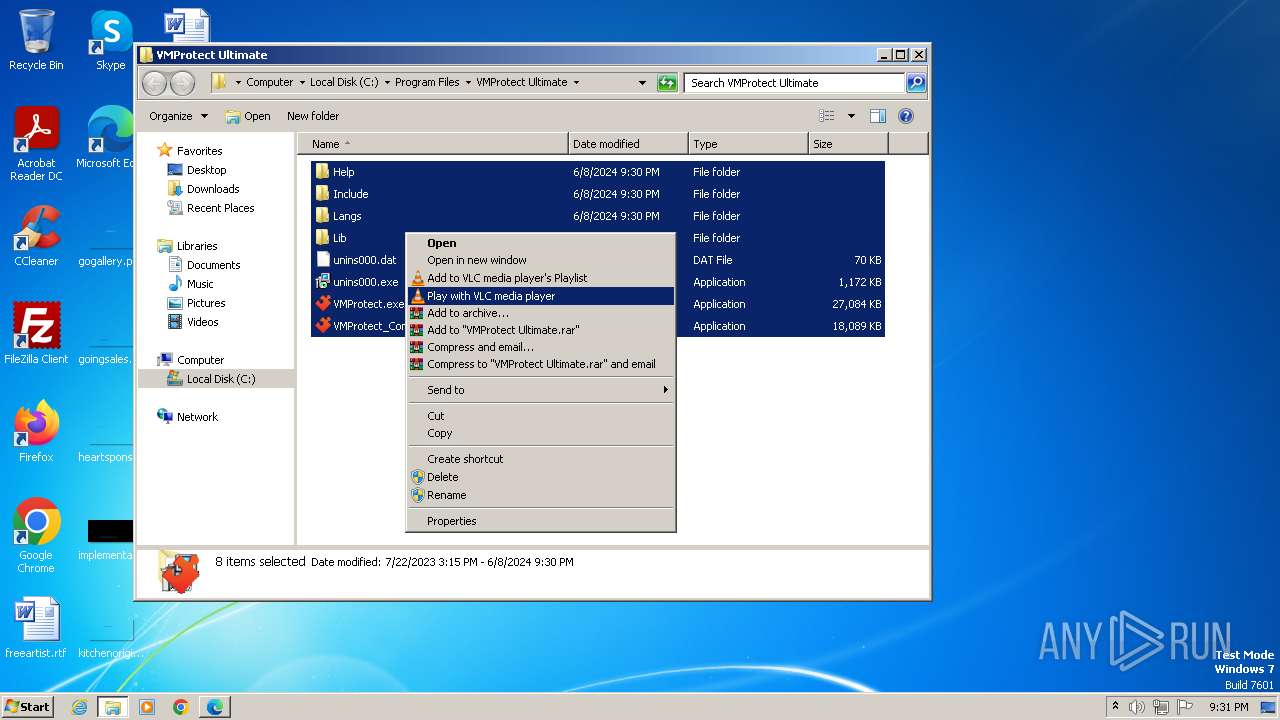Open the Organize dropdown menu
Viewport: 1280px width, 720px height.
pos(178,116)
